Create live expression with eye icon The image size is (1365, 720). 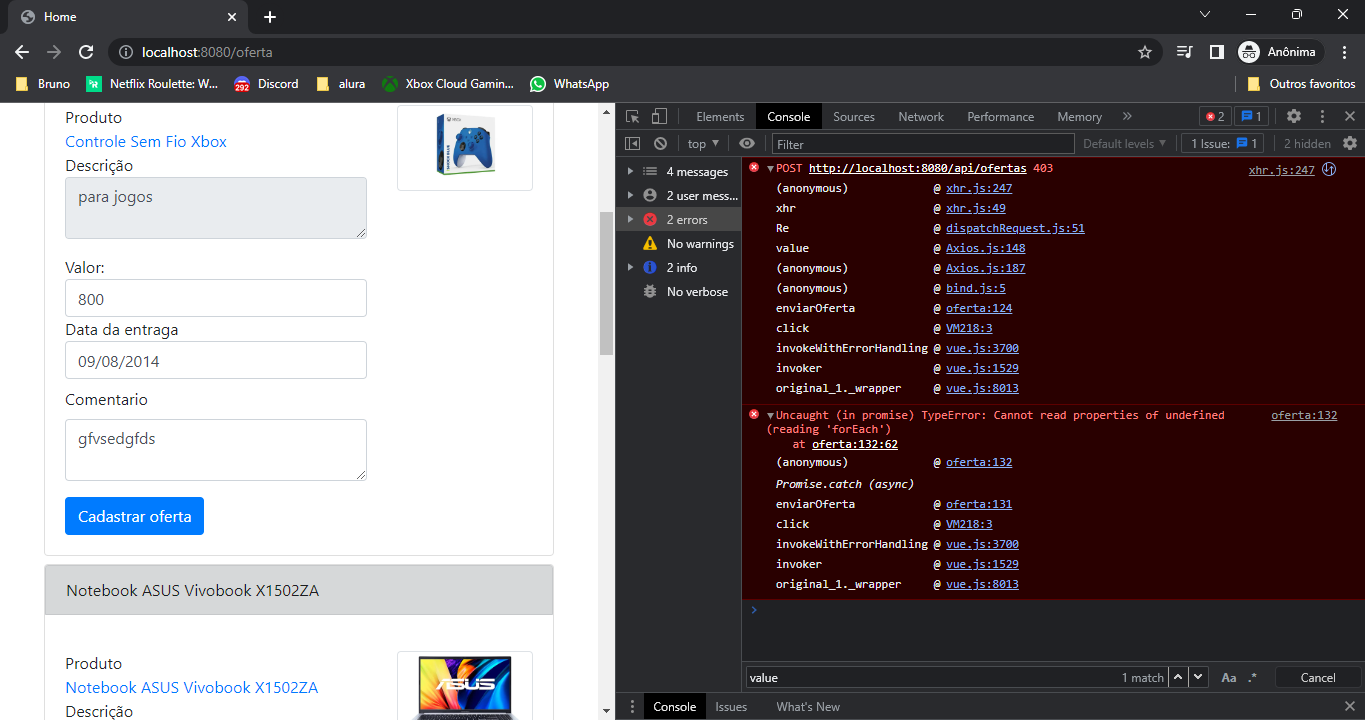click(x=747, y=144)
